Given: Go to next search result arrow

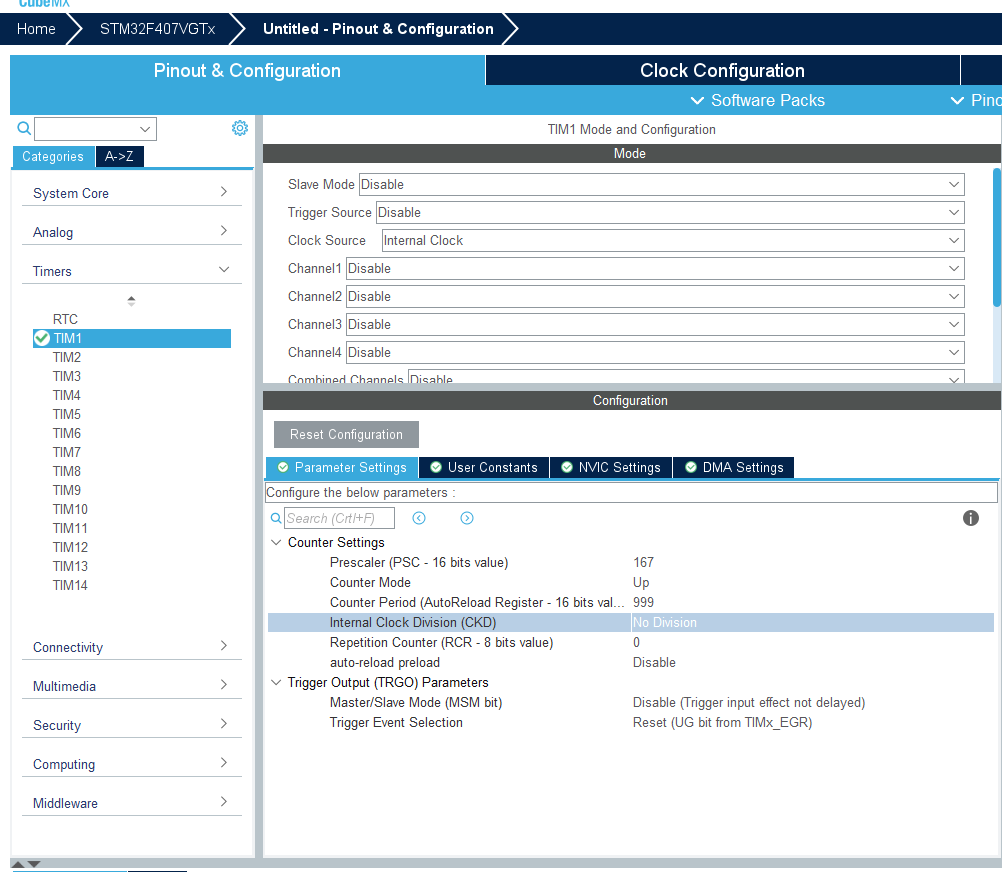Looking at the screenshot, I should click(x=466, y=518).
